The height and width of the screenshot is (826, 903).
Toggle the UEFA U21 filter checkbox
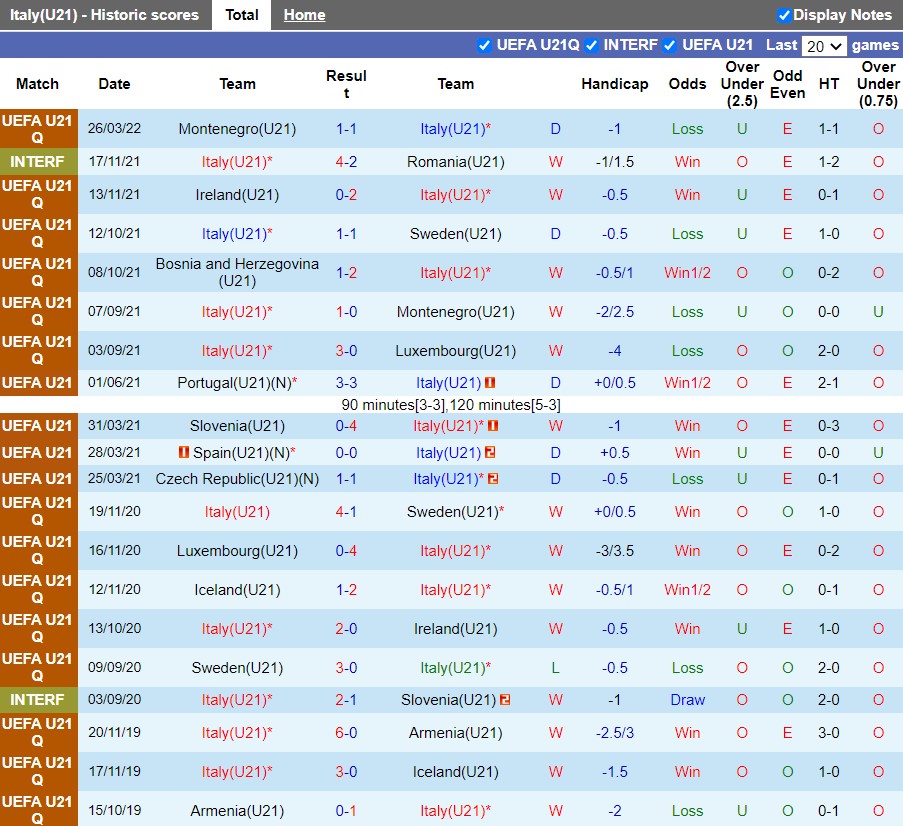tap(670, 45)
